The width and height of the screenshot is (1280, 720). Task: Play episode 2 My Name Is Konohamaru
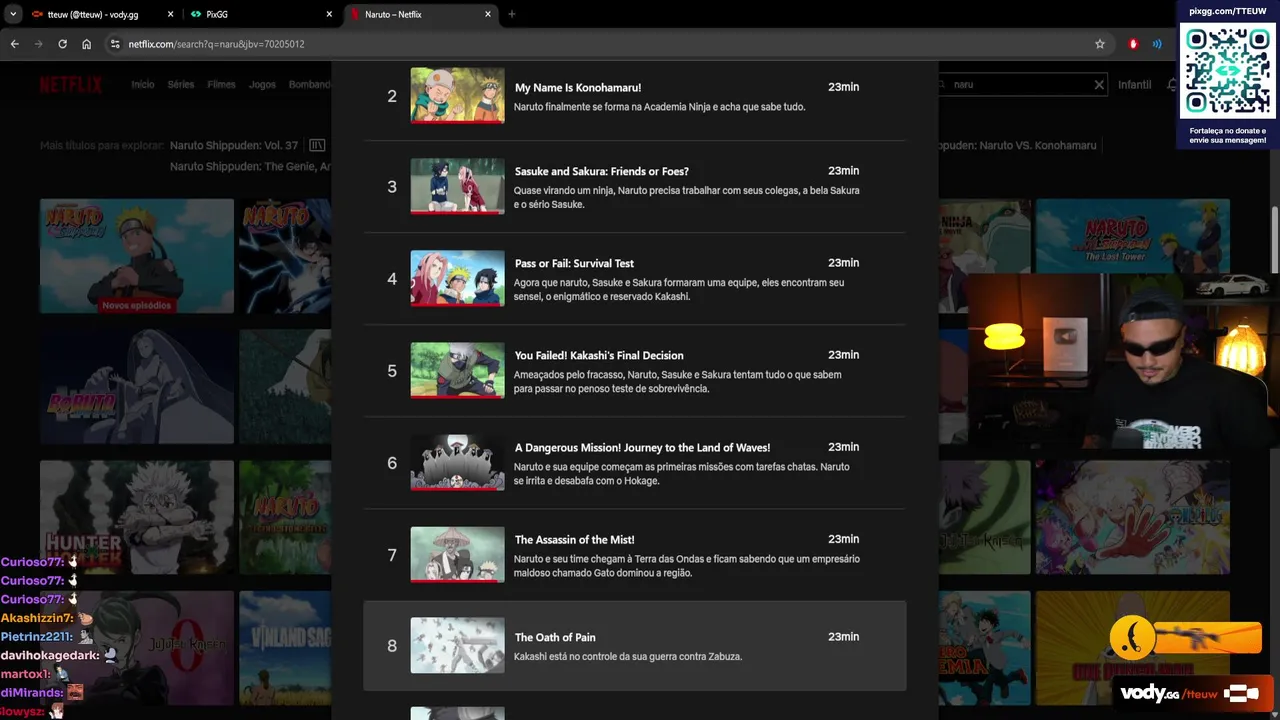tap(457, 95)
